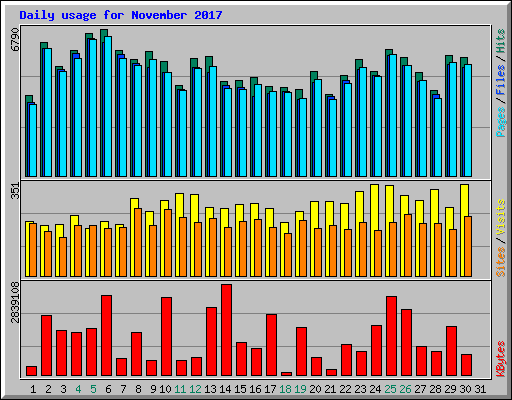Click day label 31 on the x-axis
The height and width of the screenshot is (400, 512).
click(480, 389)
